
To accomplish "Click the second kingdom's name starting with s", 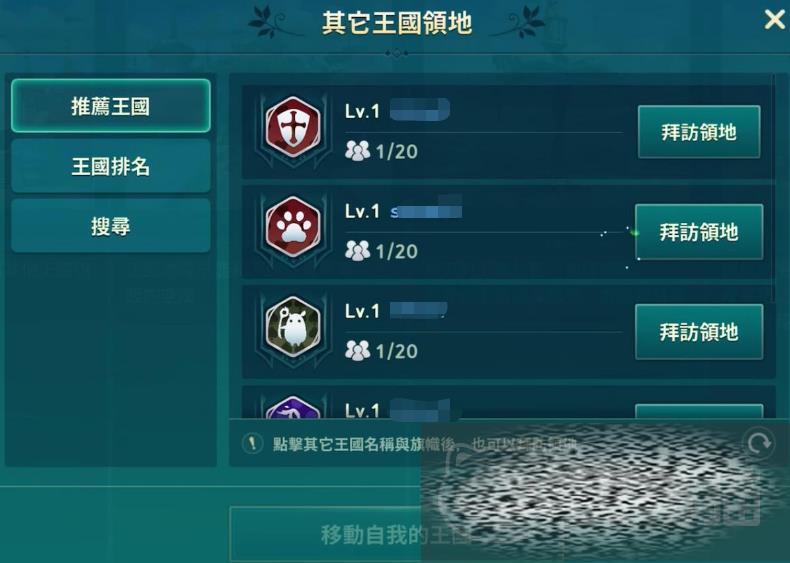I will pyautogui.click(x=426, y=209).
